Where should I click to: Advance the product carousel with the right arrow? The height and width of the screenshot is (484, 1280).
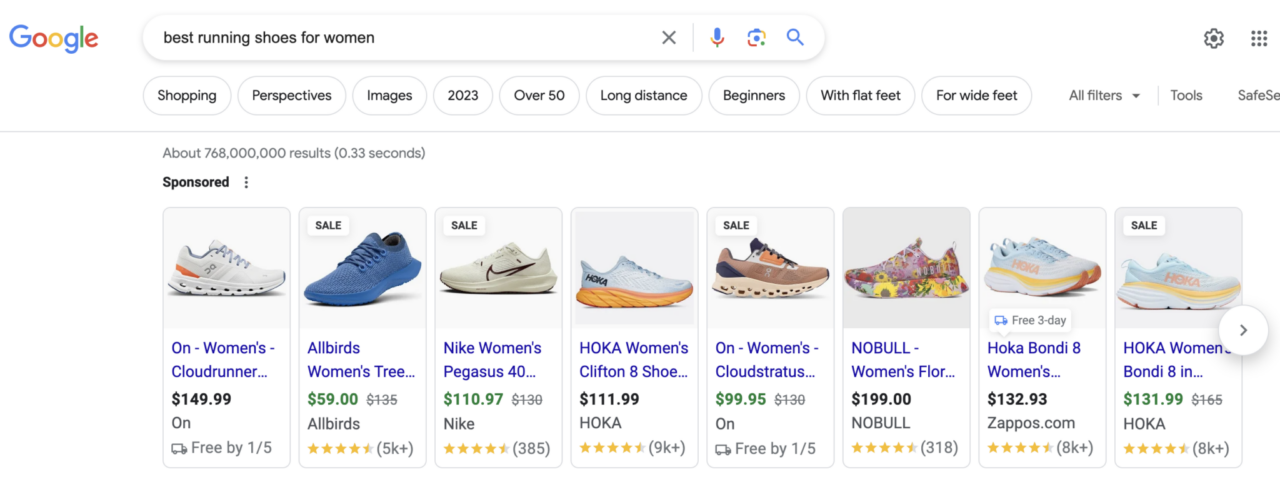tap(1243, 330)
